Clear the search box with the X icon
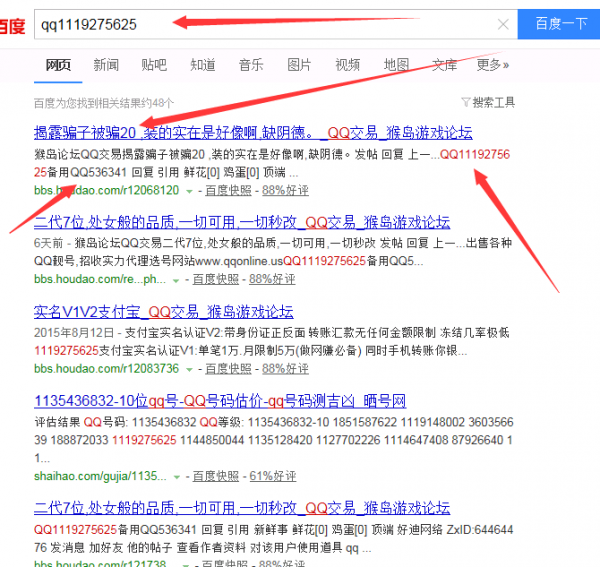This screenshot has width=600, height=567. [503, 24]
